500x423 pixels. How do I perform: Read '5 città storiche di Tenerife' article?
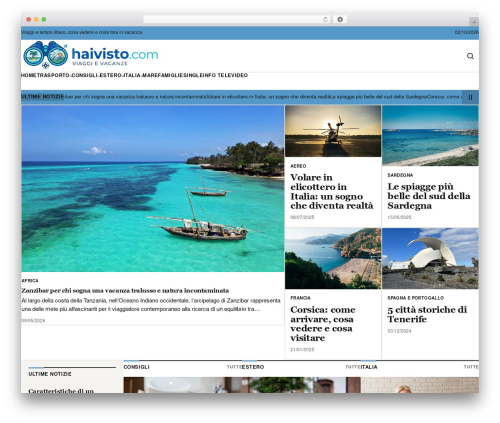[x=427, y=314]
